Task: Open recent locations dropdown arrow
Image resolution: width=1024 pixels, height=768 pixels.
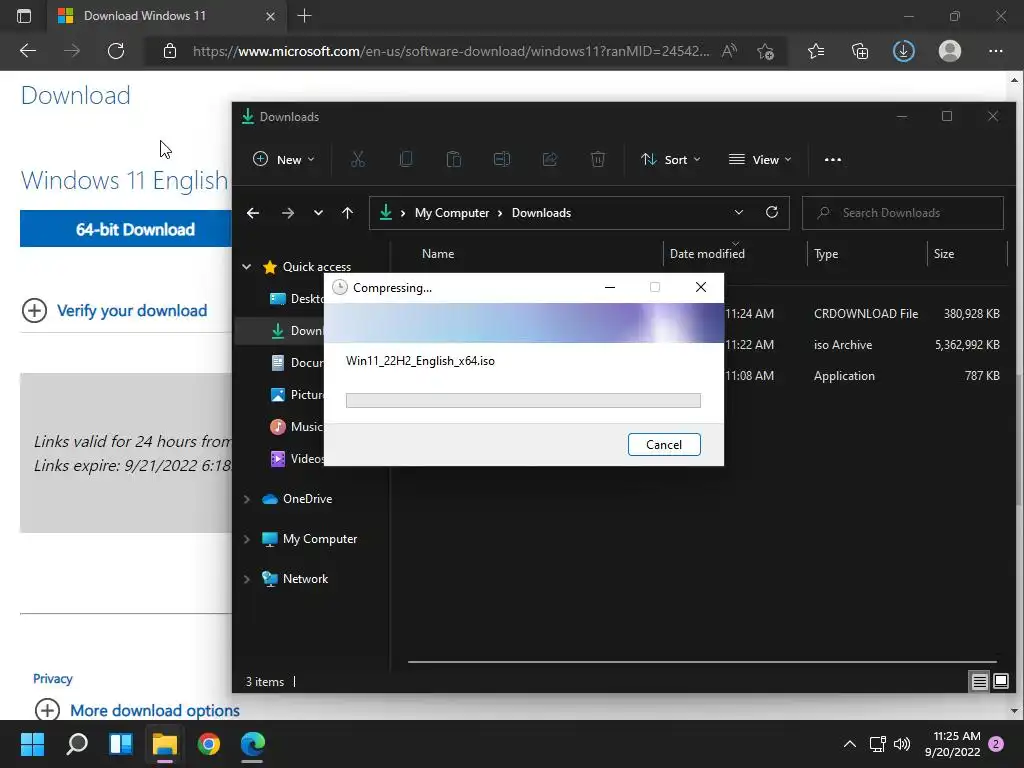Action: tap(318, 213)
